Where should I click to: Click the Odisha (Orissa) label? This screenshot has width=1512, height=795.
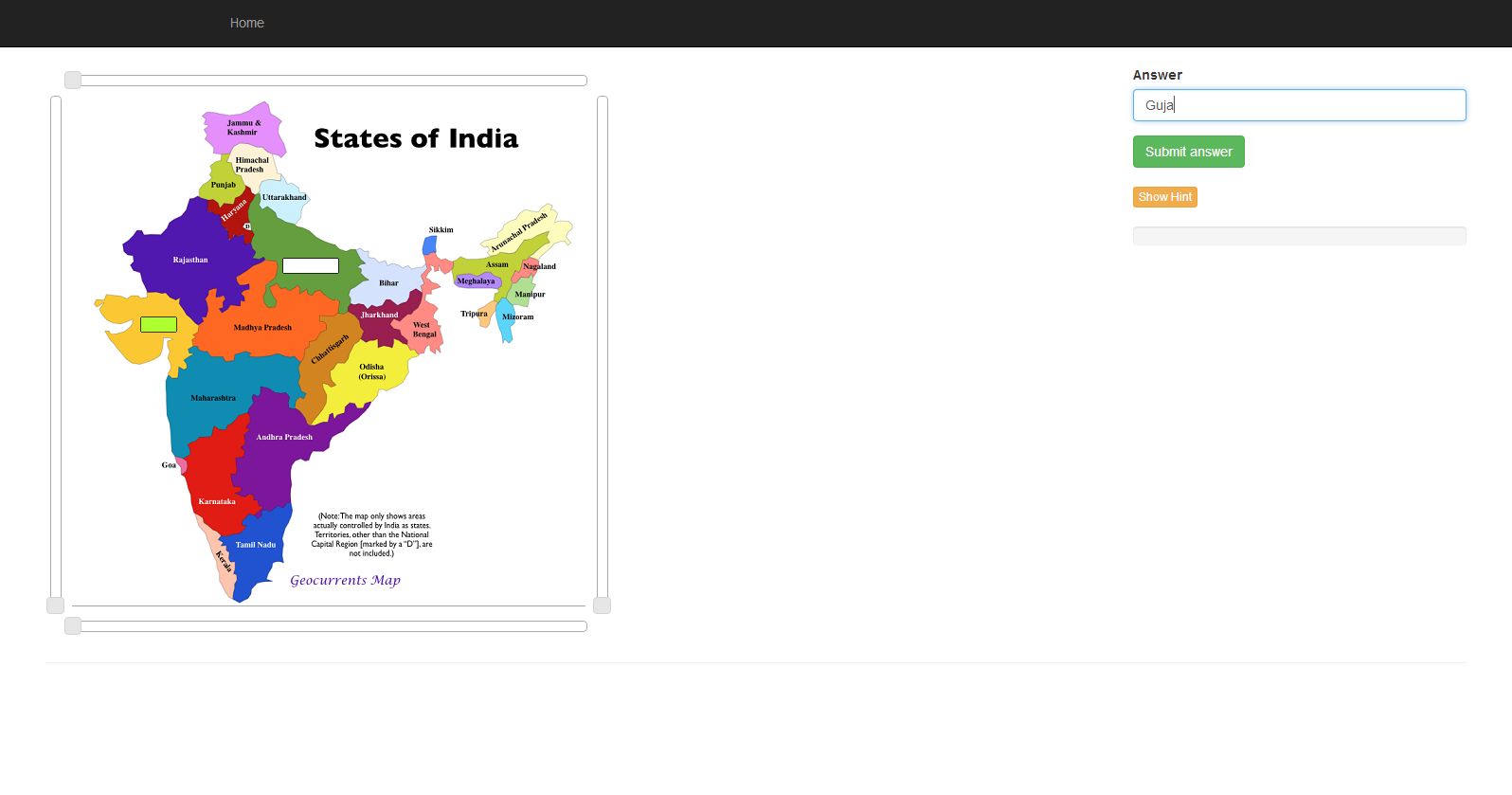pyautogui.click(x=372, y=371)
